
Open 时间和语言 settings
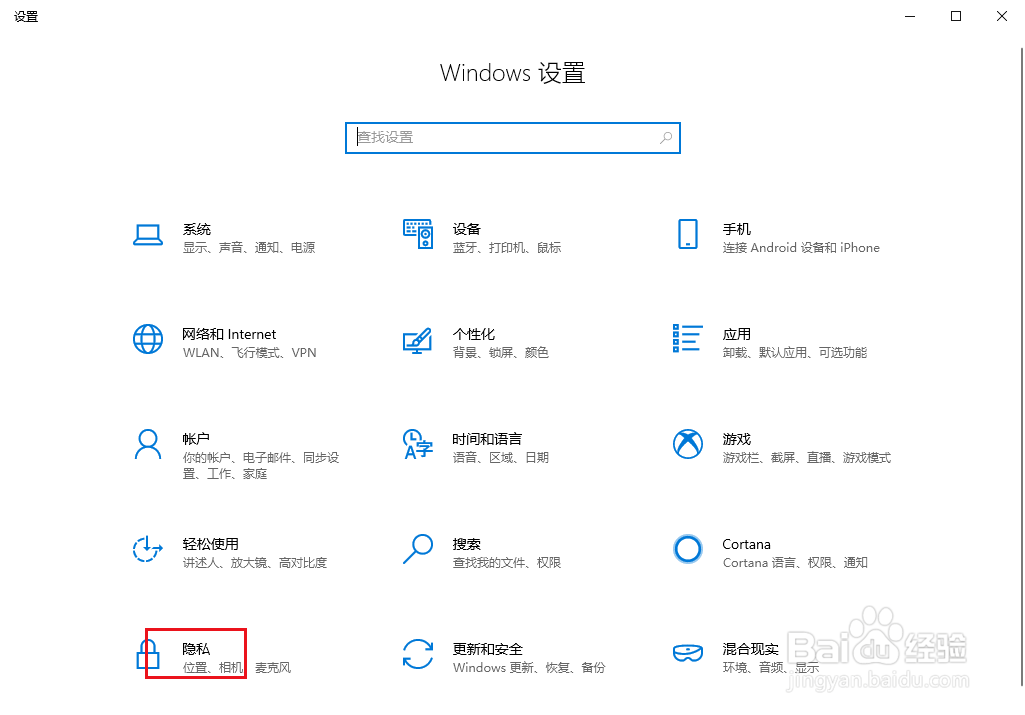click(x=487, y=439)
